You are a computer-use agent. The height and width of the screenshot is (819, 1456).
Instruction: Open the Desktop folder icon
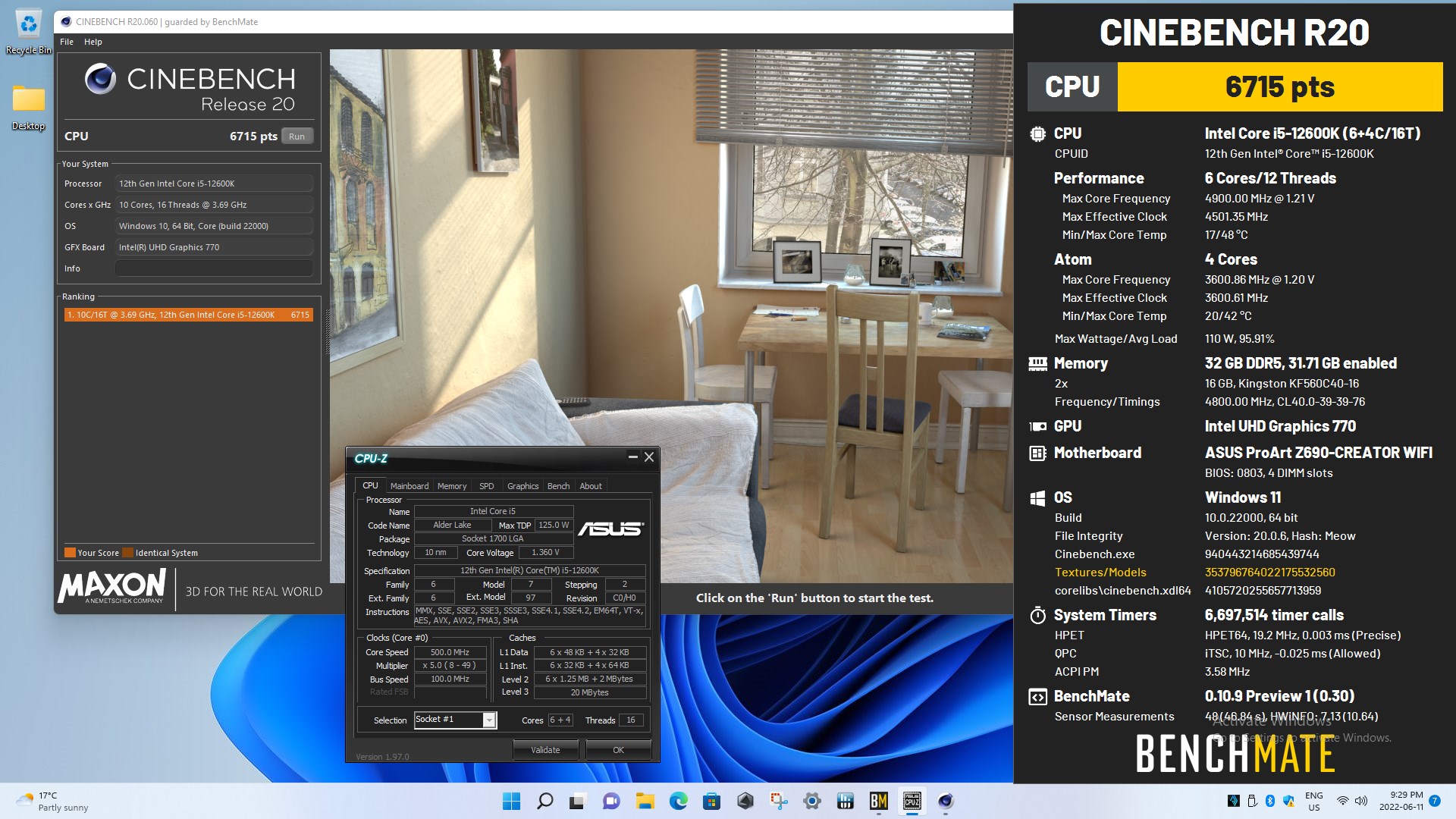[28, 106]
